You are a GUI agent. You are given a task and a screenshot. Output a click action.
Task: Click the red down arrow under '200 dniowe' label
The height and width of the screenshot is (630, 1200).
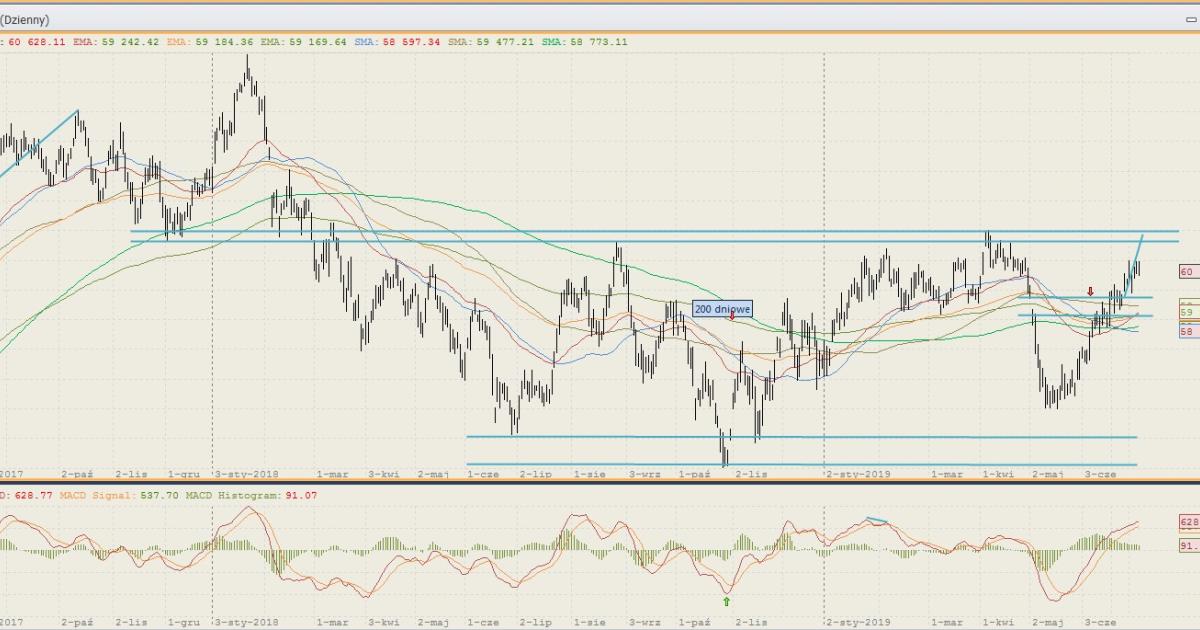coord(732,316)
